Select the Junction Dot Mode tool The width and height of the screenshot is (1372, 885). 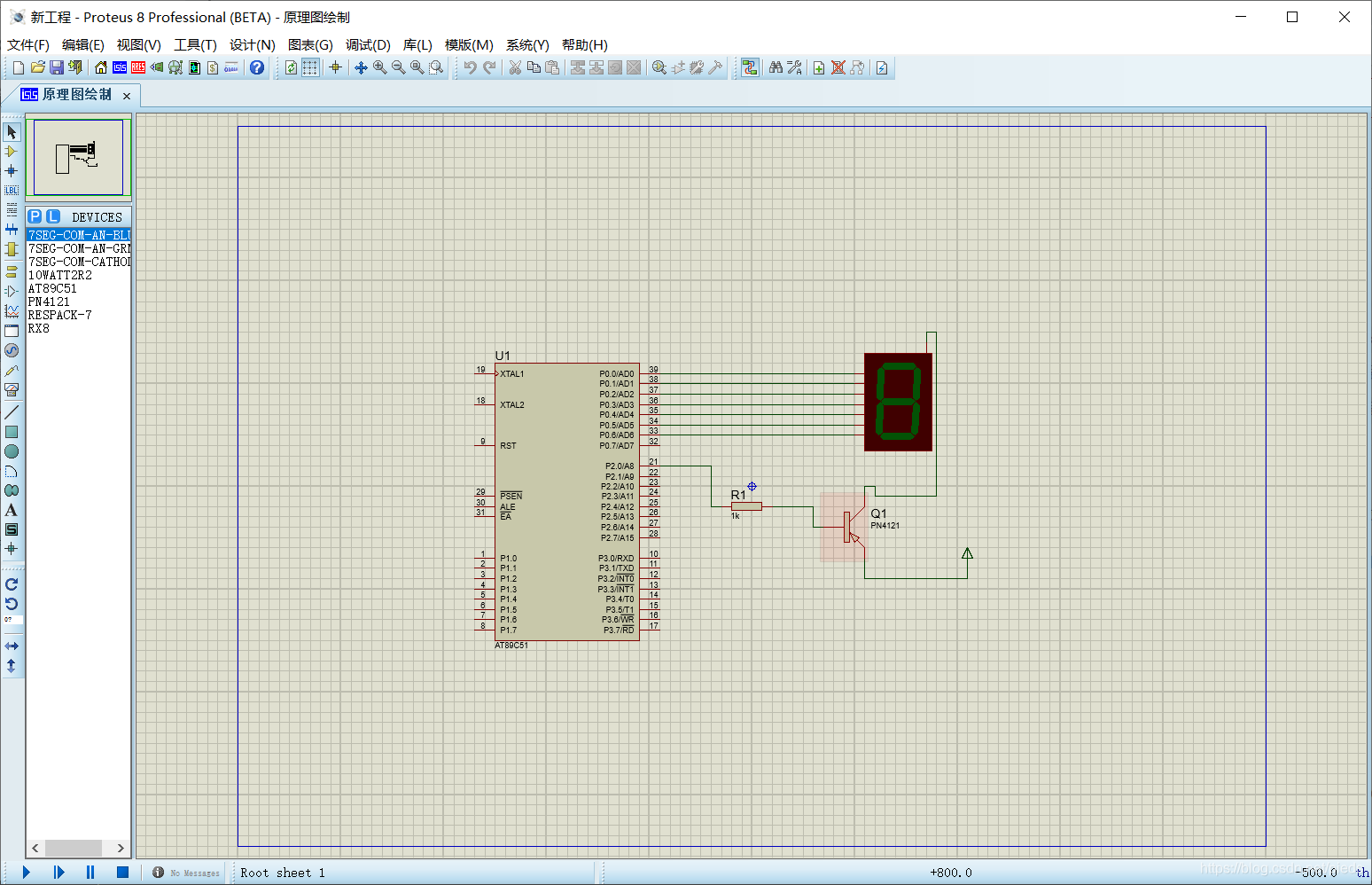pyautogui.click(x=12, y=170)
